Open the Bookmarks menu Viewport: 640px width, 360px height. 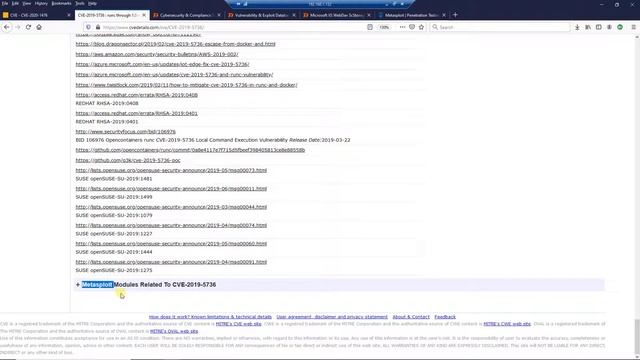[x=61, y=3]
